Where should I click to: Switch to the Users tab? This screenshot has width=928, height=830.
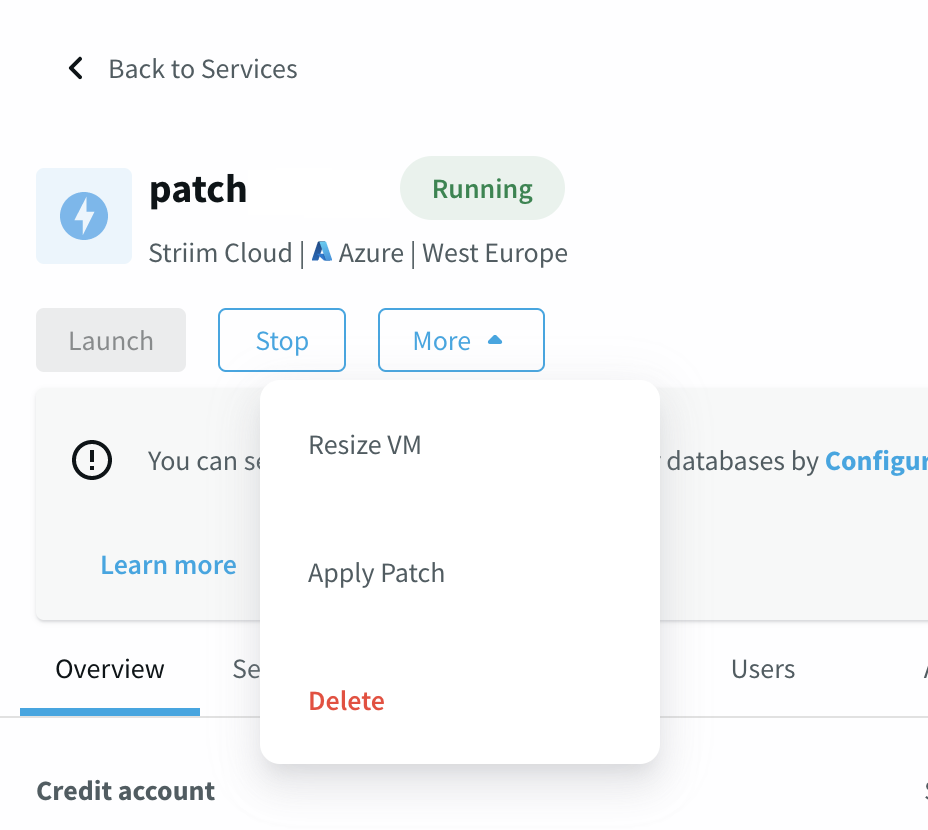coord(763,670)
